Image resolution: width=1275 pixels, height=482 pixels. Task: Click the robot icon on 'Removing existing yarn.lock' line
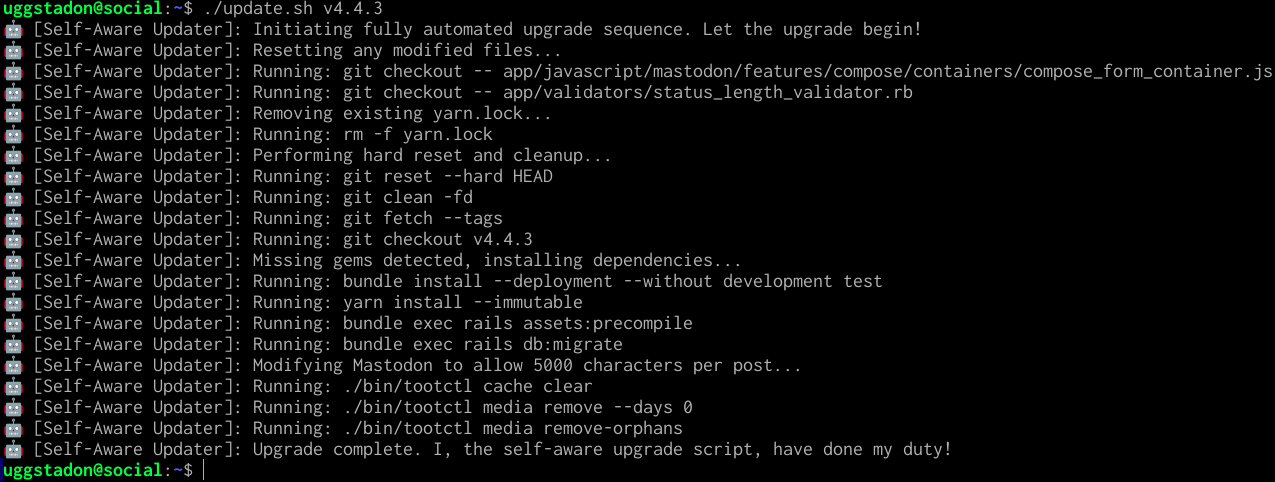13,114
